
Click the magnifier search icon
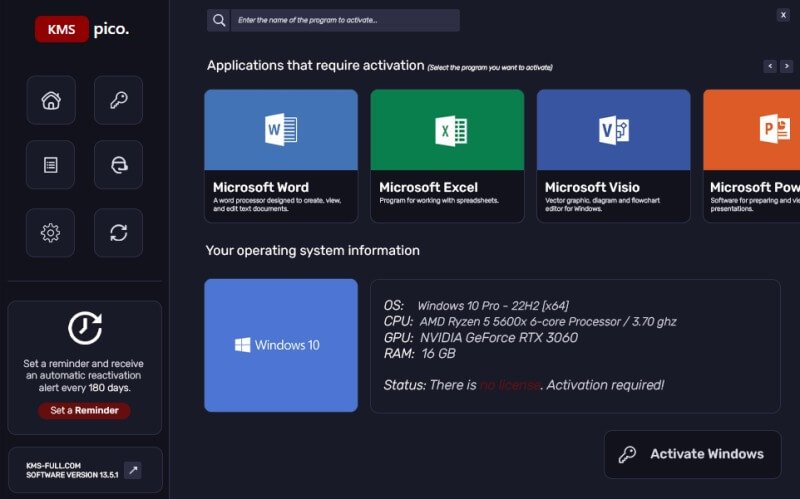(218, 20)
